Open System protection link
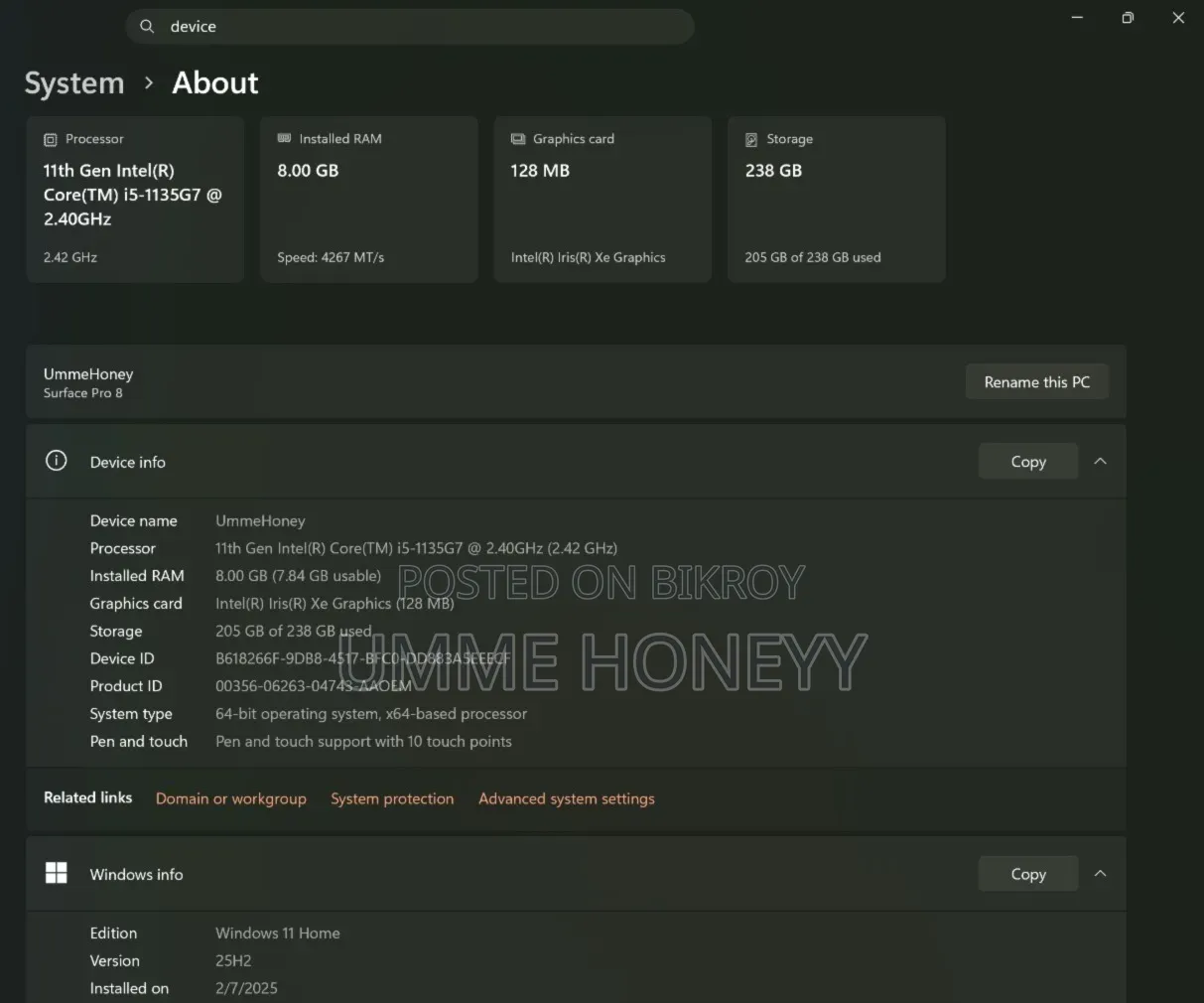 click(392, 799)
